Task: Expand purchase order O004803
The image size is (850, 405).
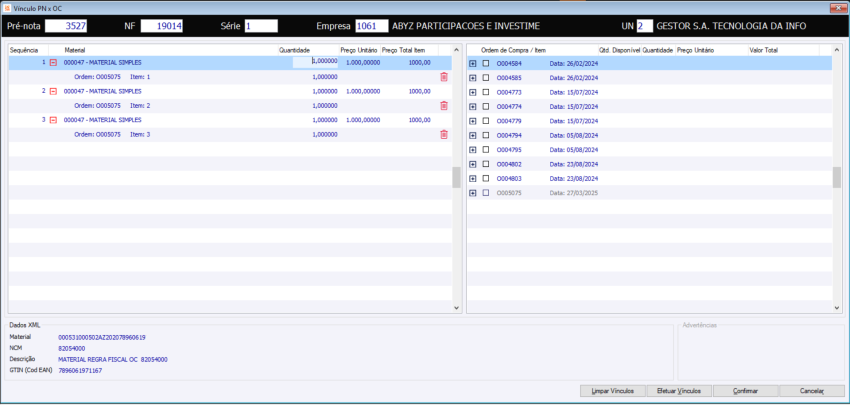Action: coord(473,178)
